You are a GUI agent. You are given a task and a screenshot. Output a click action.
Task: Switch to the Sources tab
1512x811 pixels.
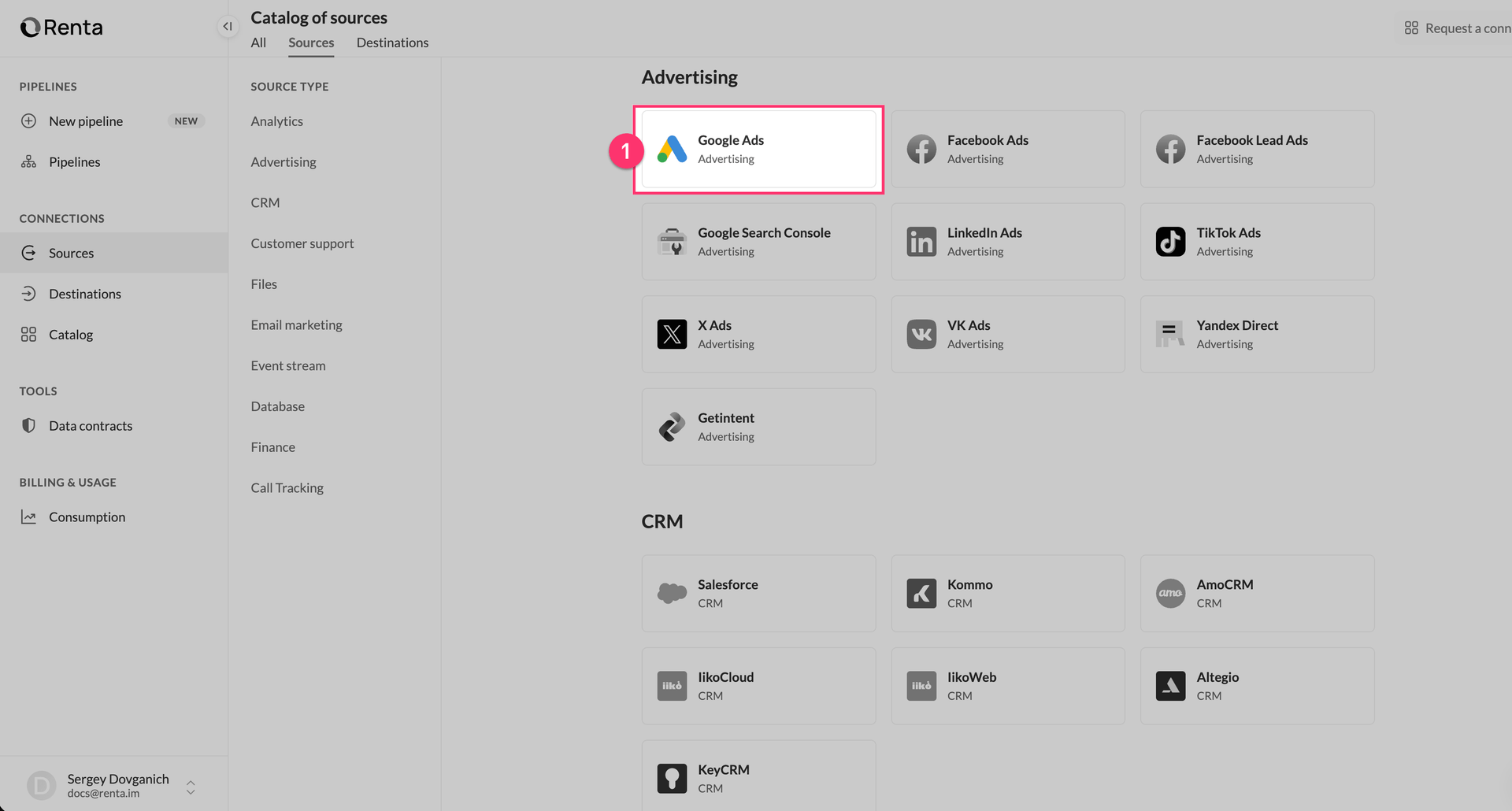(x=311, y=43)
